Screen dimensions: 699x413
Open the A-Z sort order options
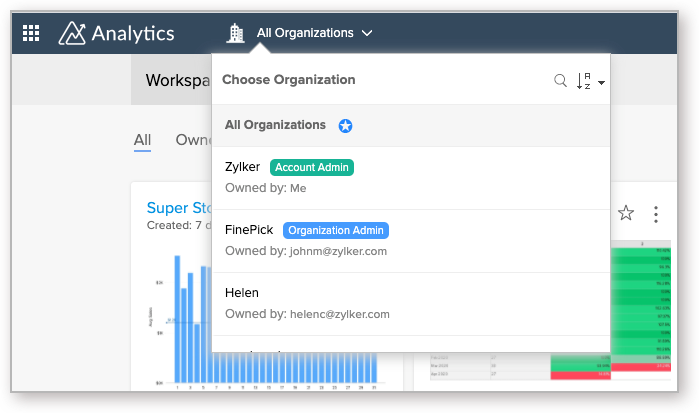[x=590, y=81]
